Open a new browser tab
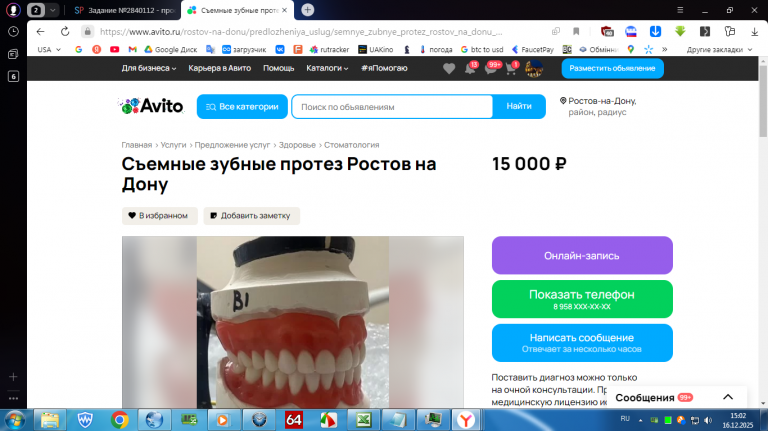768x431 pixels. tap(308, 10)
